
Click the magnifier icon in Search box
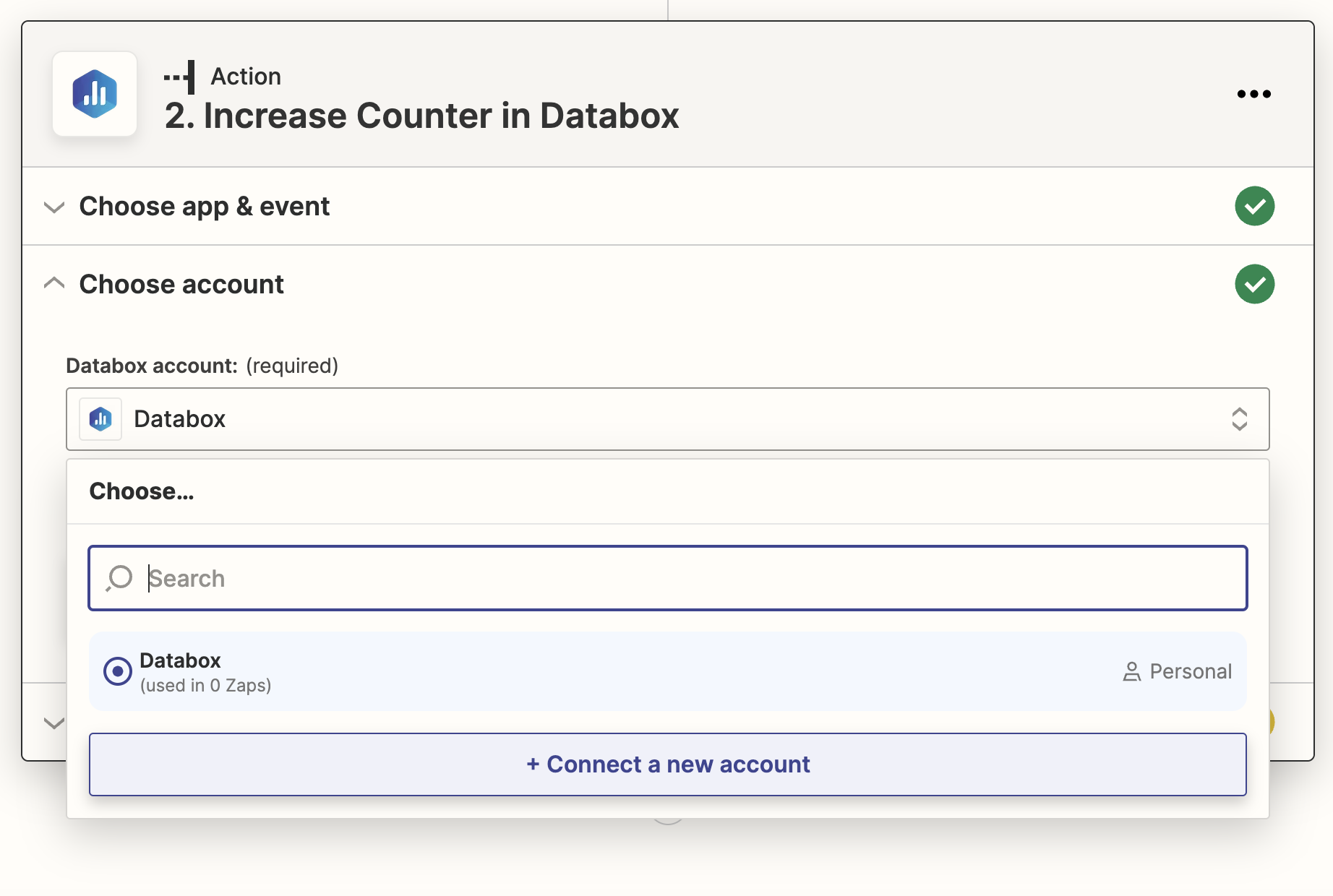pyautogui.click(x=119, y=578)
